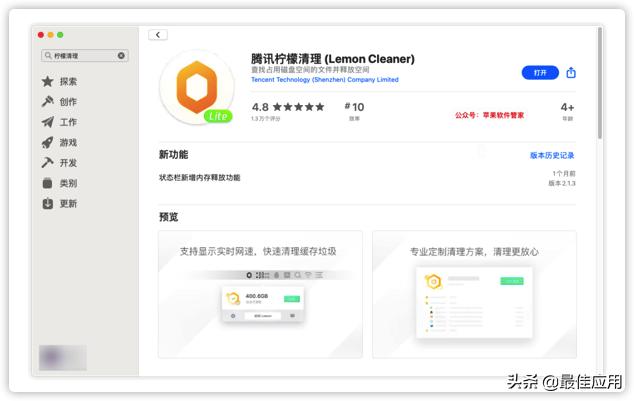The image size is (634, 401).
Task: Click the paper plane icon beside 工作
Action: [48, 122]
